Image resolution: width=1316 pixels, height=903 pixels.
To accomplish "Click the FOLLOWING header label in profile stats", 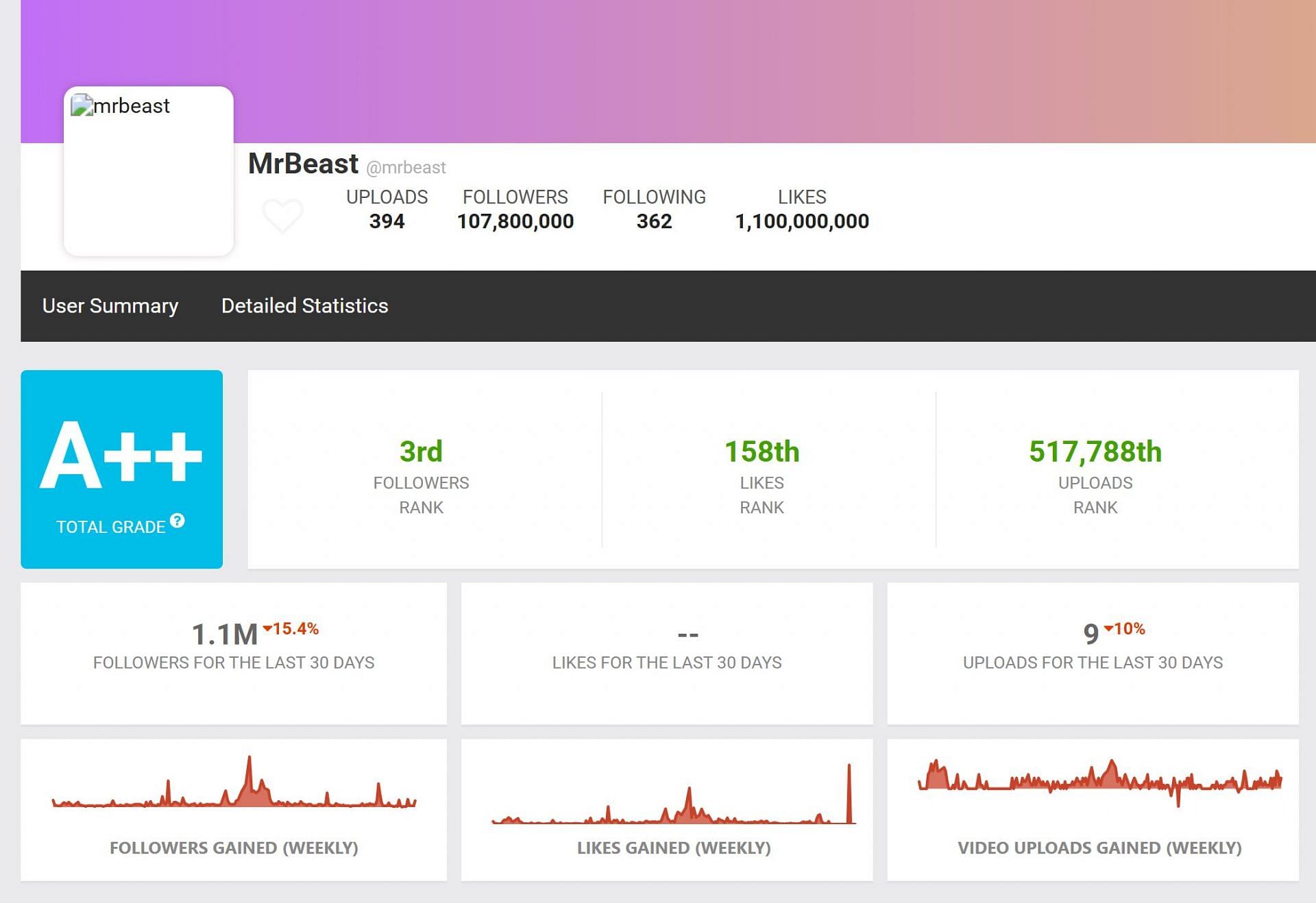I will click(654, 197).
